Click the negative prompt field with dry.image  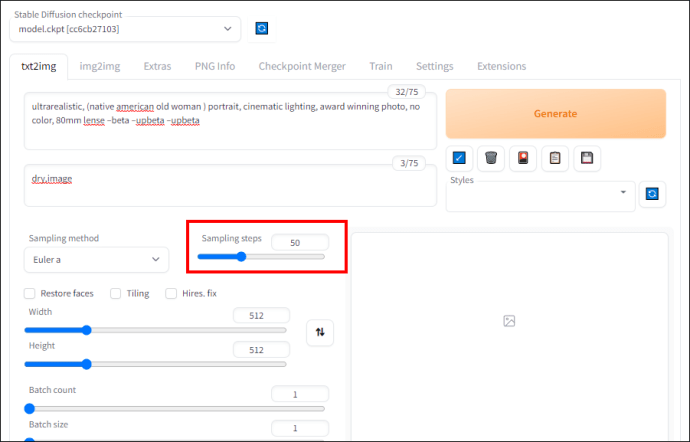pos(230,185)
